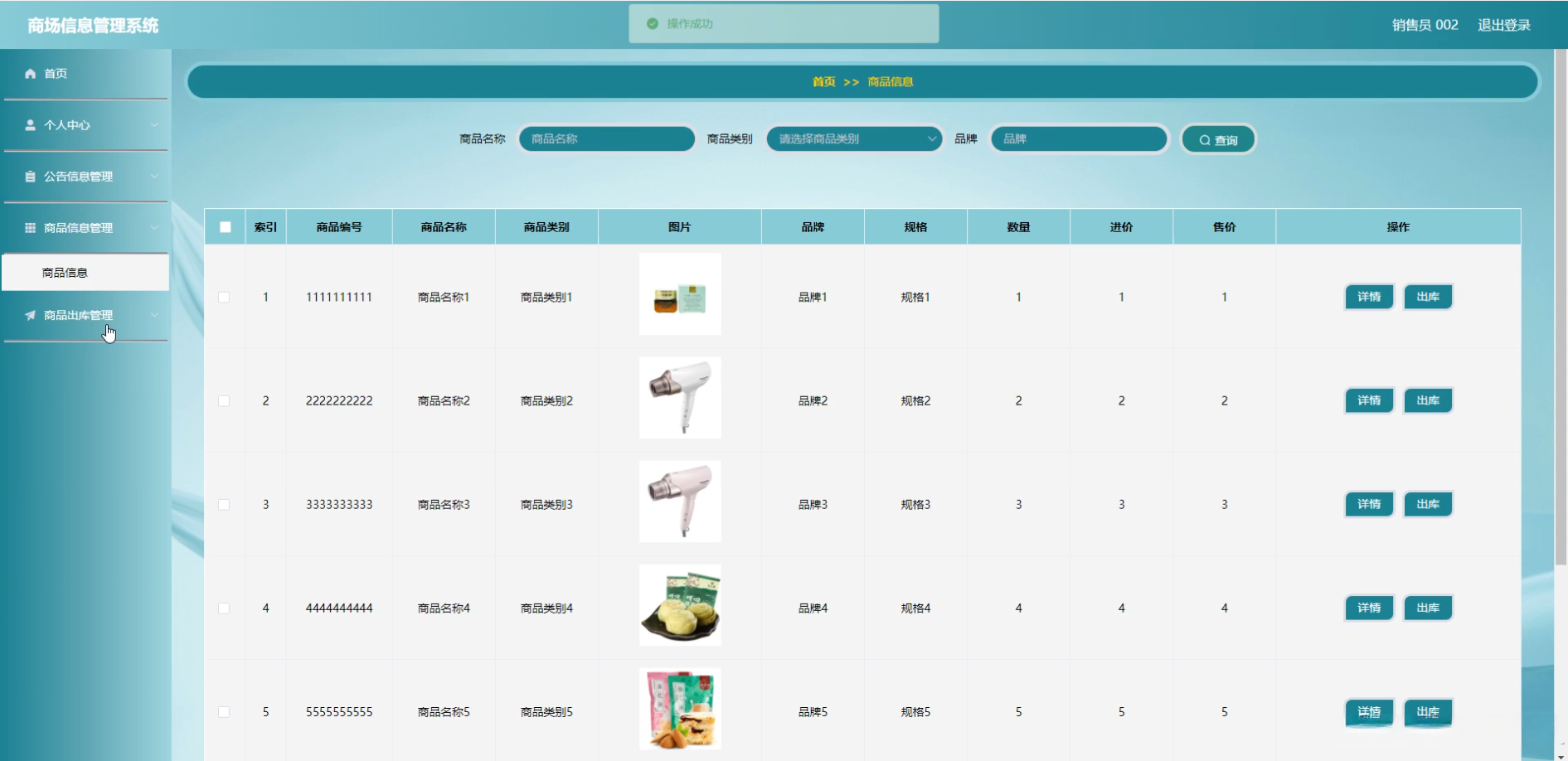Image resolution: width=1568 pixels, height=761 pixels.
Task: Click the clipboard icon beside 公告信息管理
Action: tap(31, 177)
